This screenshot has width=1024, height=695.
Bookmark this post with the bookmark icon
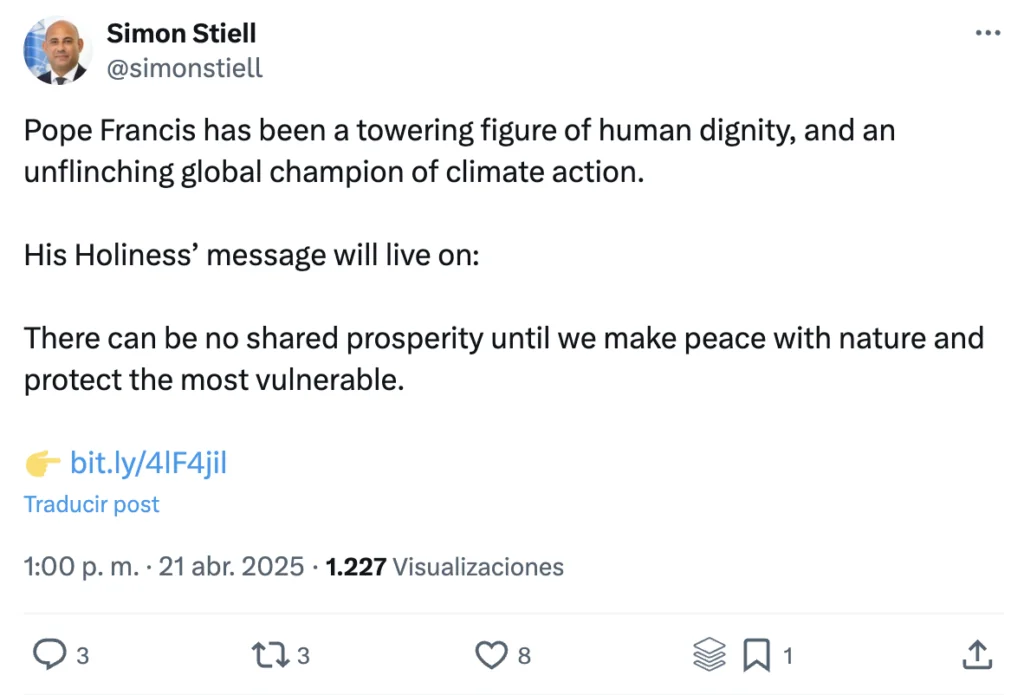click(757, 655)
